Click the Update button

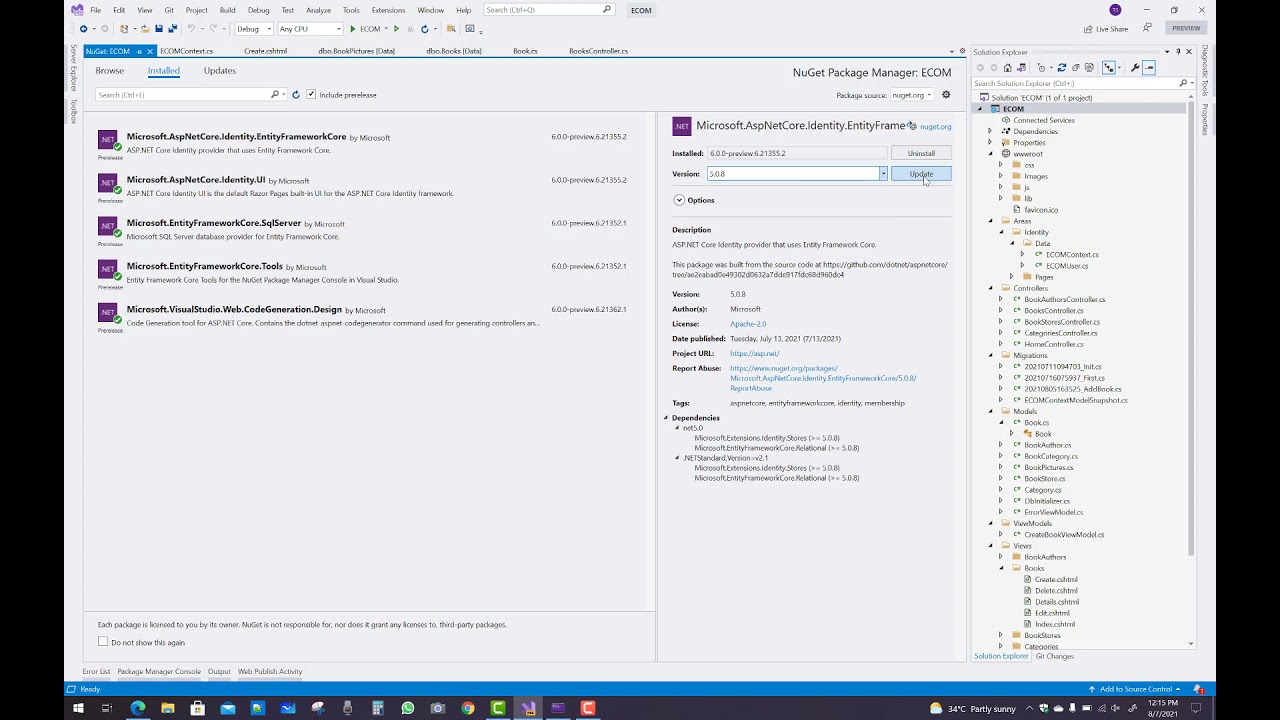tap(921, 174)
